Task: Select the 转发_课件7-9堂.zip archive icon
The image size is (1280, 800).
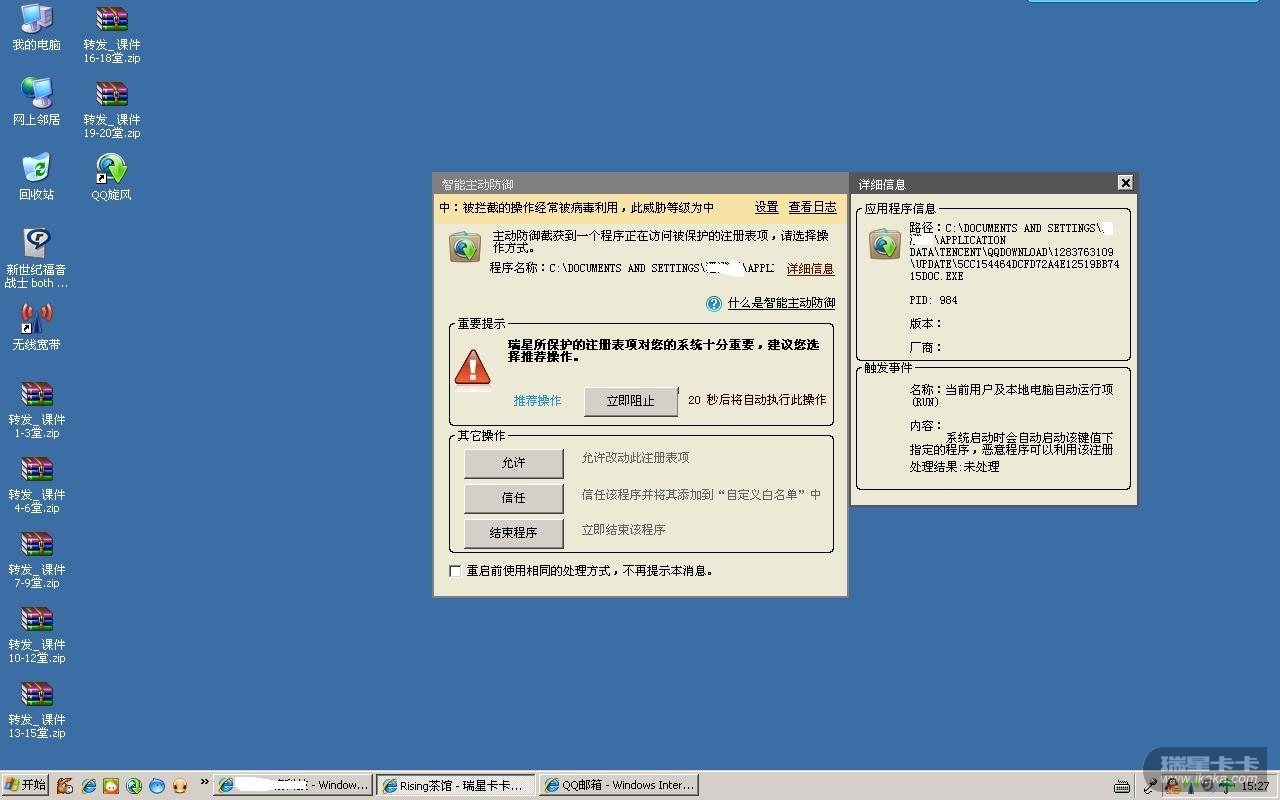Action: click(36, 559)
